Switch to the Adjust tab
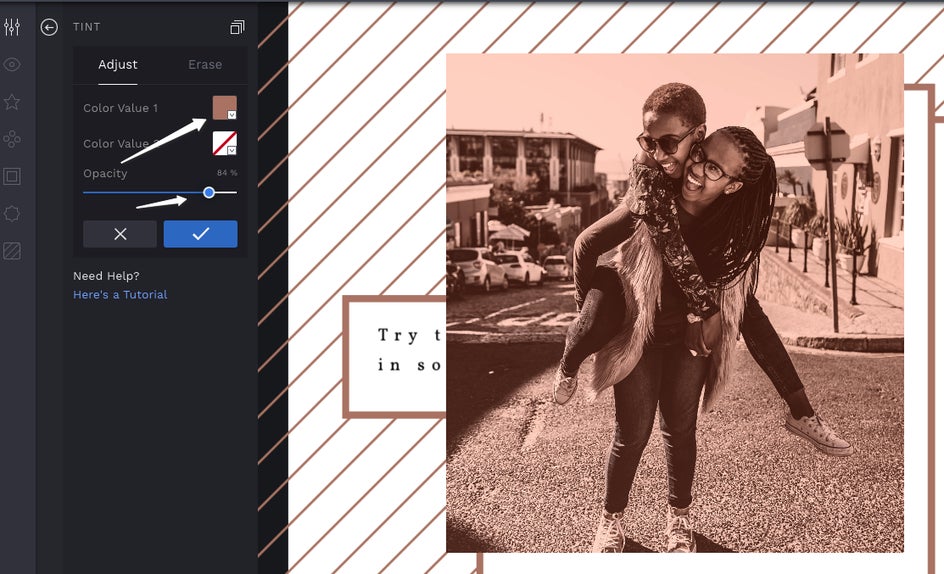 pyautogui.click(x=118, y=64)
